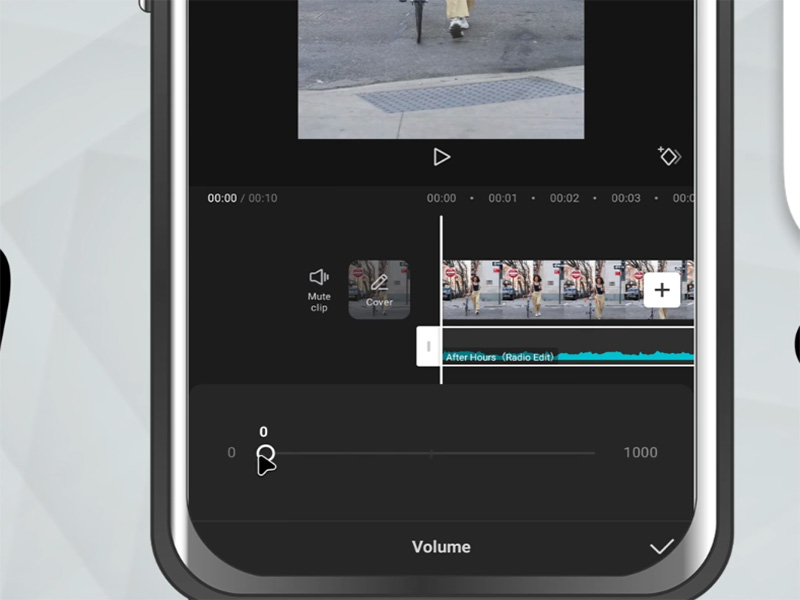Tap the 00:10 duration display
The height and width of the screenshot is (600, 800).
[259, 198]
